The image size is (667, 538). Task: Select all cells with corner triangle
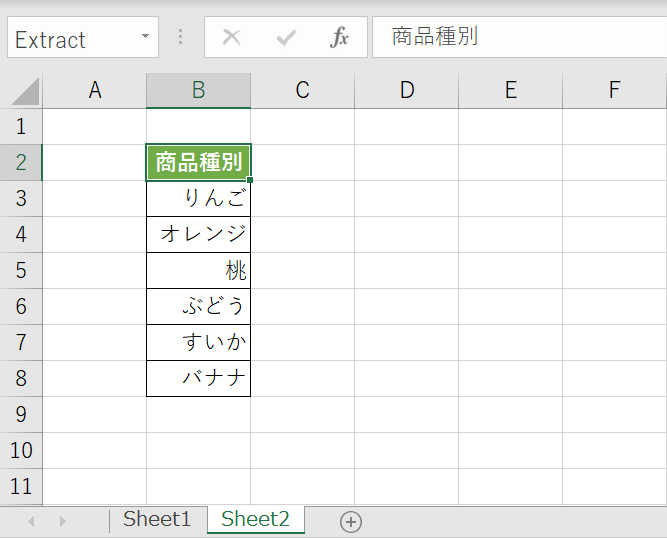[26, 91]
